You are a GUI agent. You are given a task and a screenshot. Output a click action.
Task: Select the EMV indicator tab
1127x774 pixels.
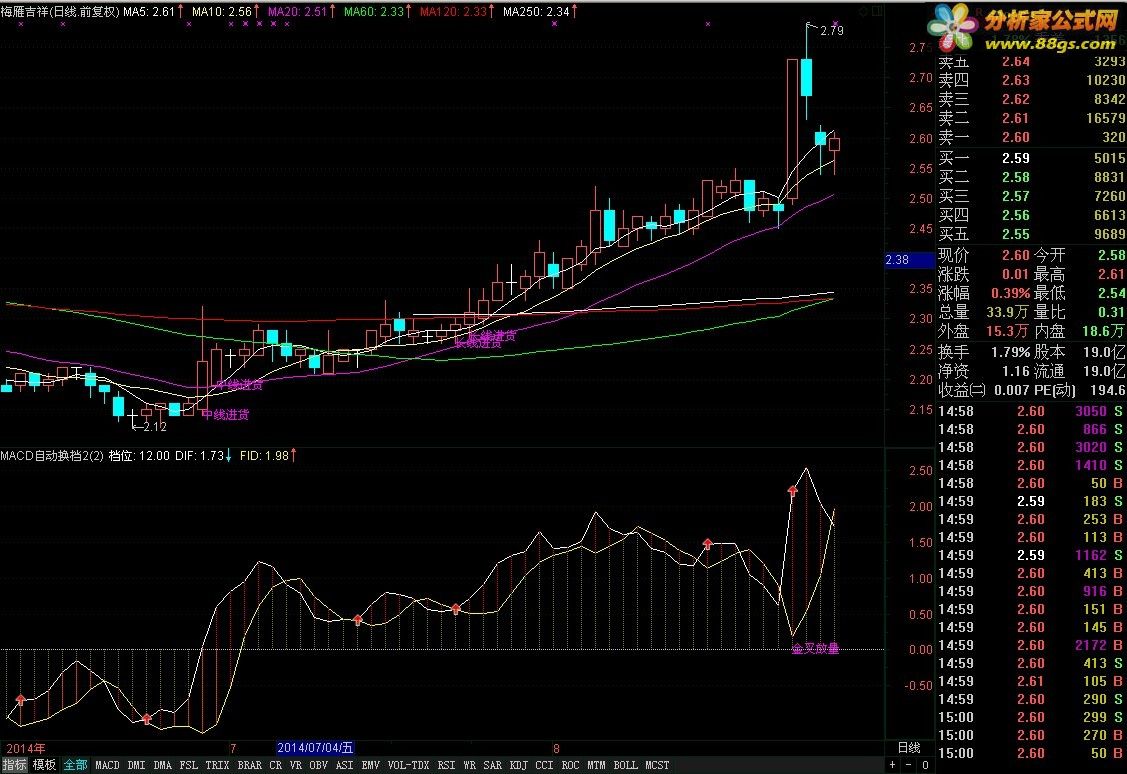[x=370, y=765]
